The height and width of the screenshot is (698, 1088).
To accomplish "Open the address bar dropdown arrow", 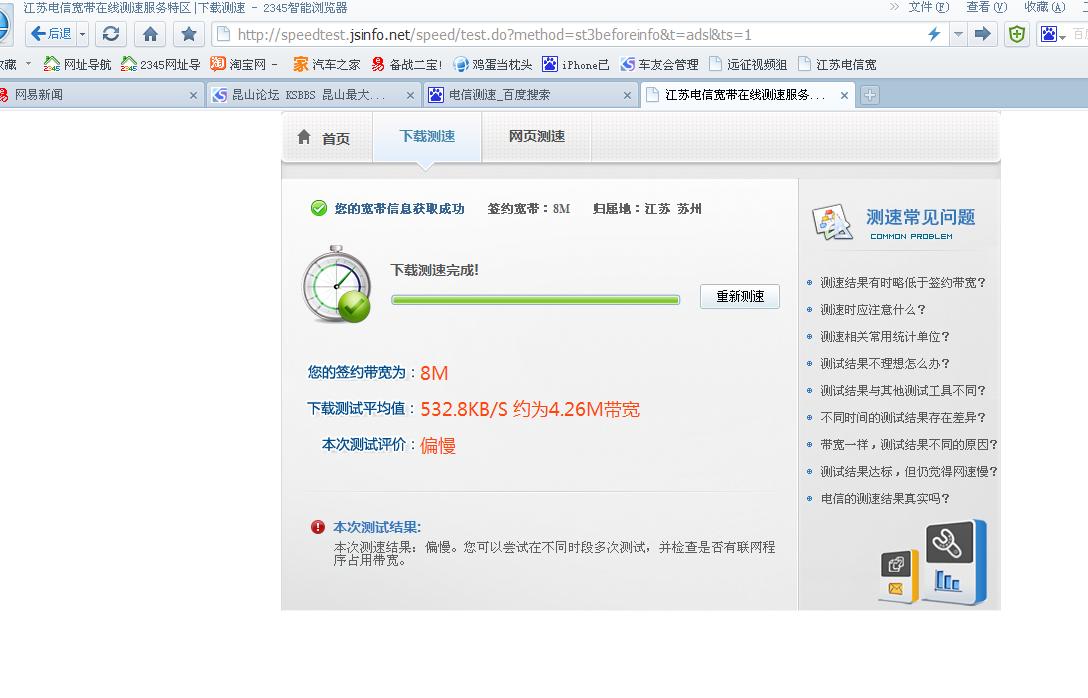I will (958, 34).
